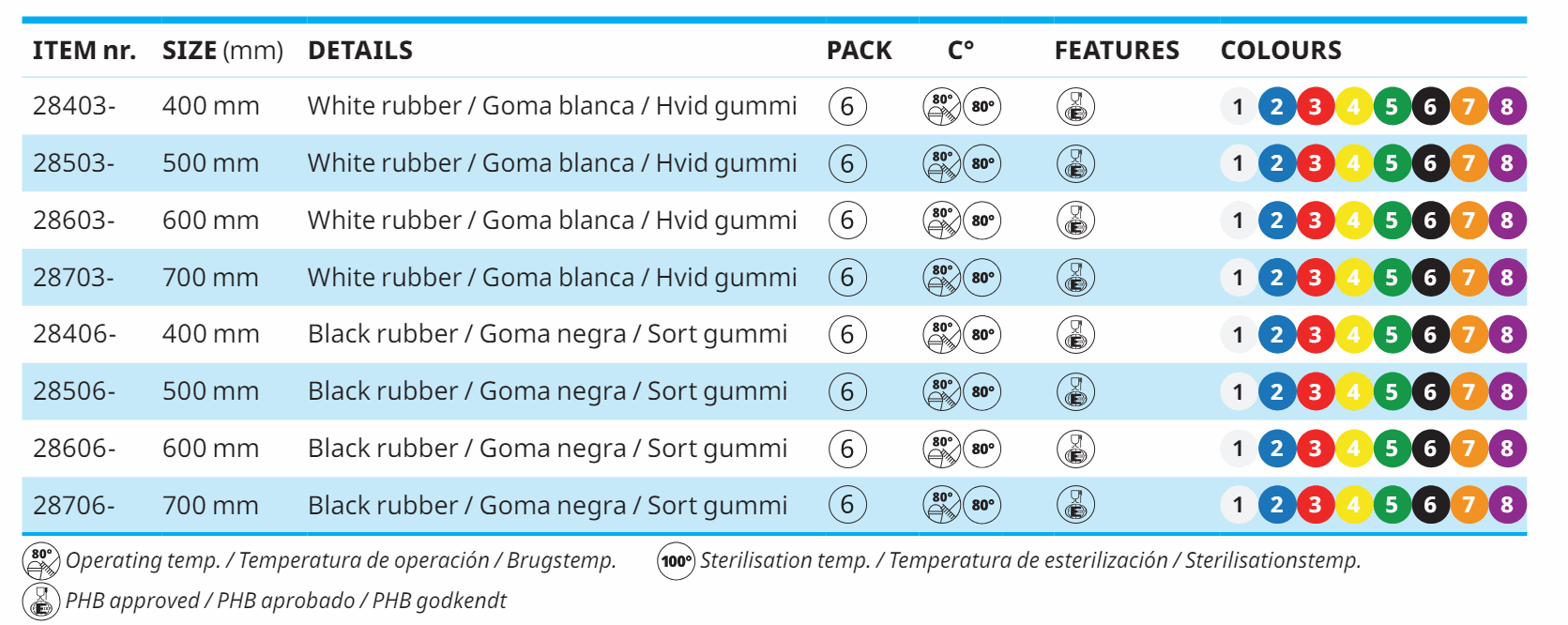Click the operating temperature icon for item 28503
This screenshot has width=1568, height=625.
941,164
